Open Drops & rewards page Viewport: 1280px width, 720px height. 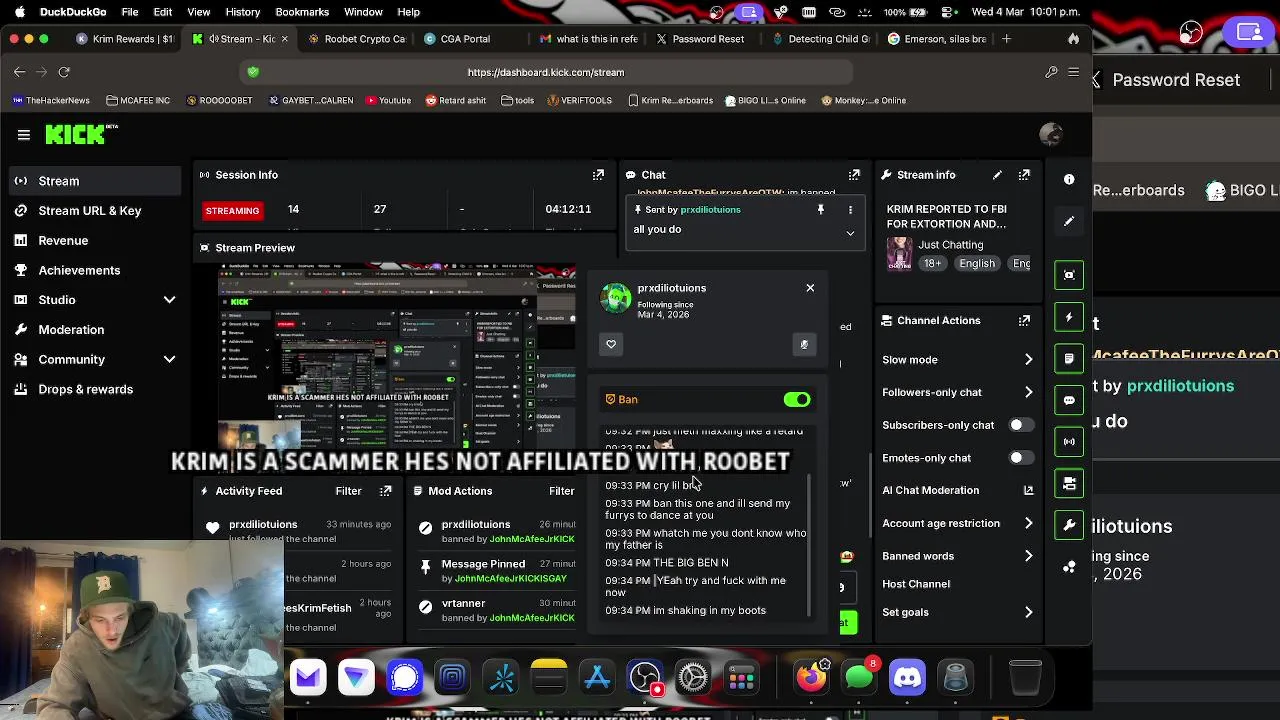[x=95, y=389]
